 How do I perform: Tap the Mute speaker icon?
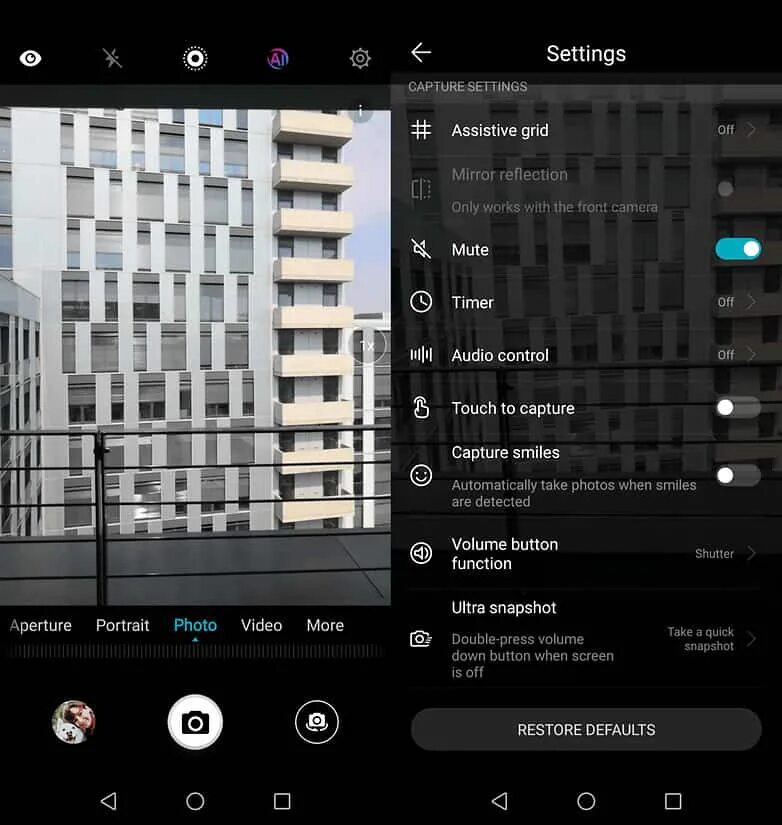pyautogui.click(x=421, y=249)
